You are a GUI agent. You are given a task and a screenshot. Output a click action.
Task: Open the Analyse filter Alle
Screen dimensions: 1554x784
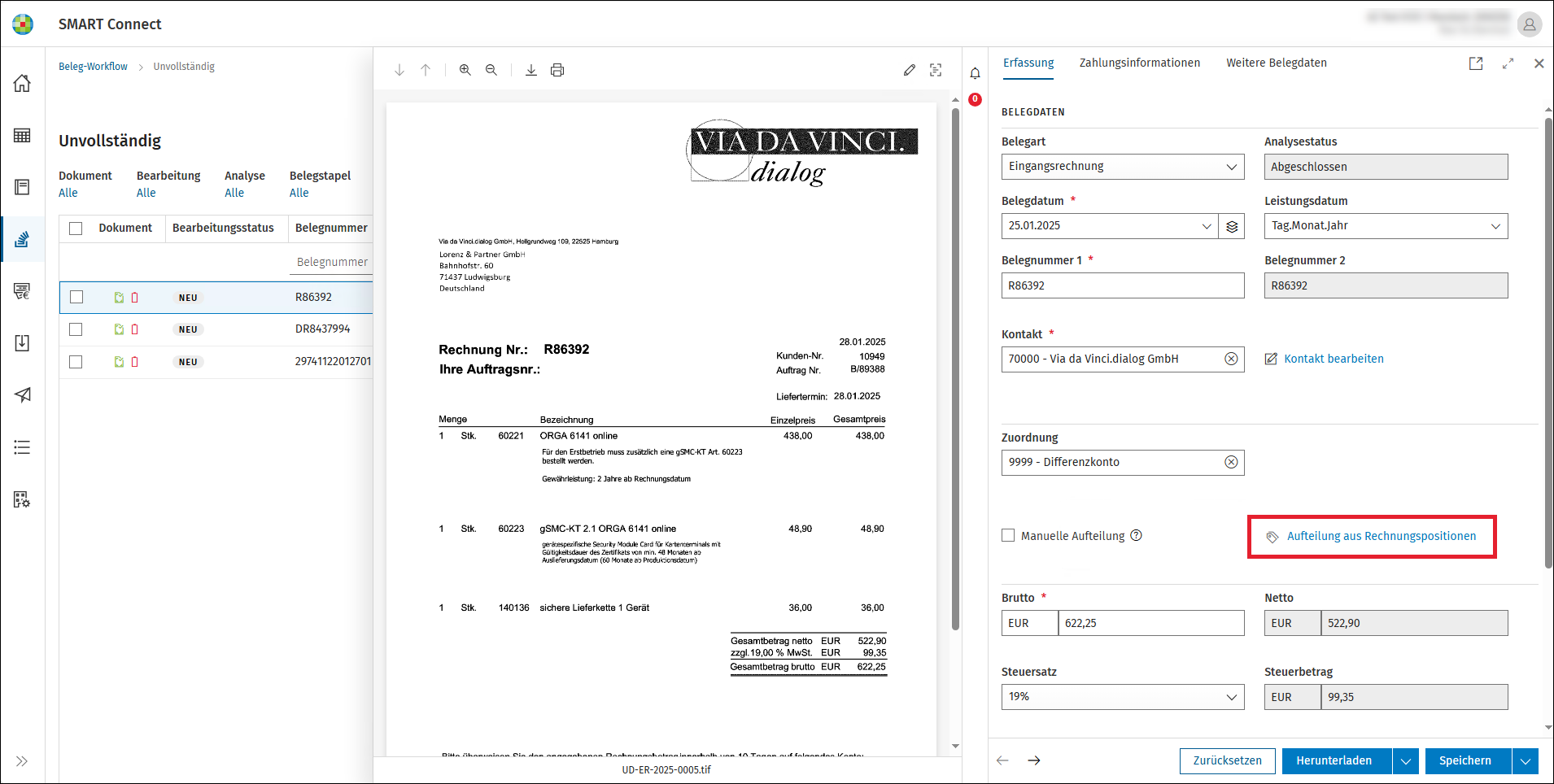234,193
